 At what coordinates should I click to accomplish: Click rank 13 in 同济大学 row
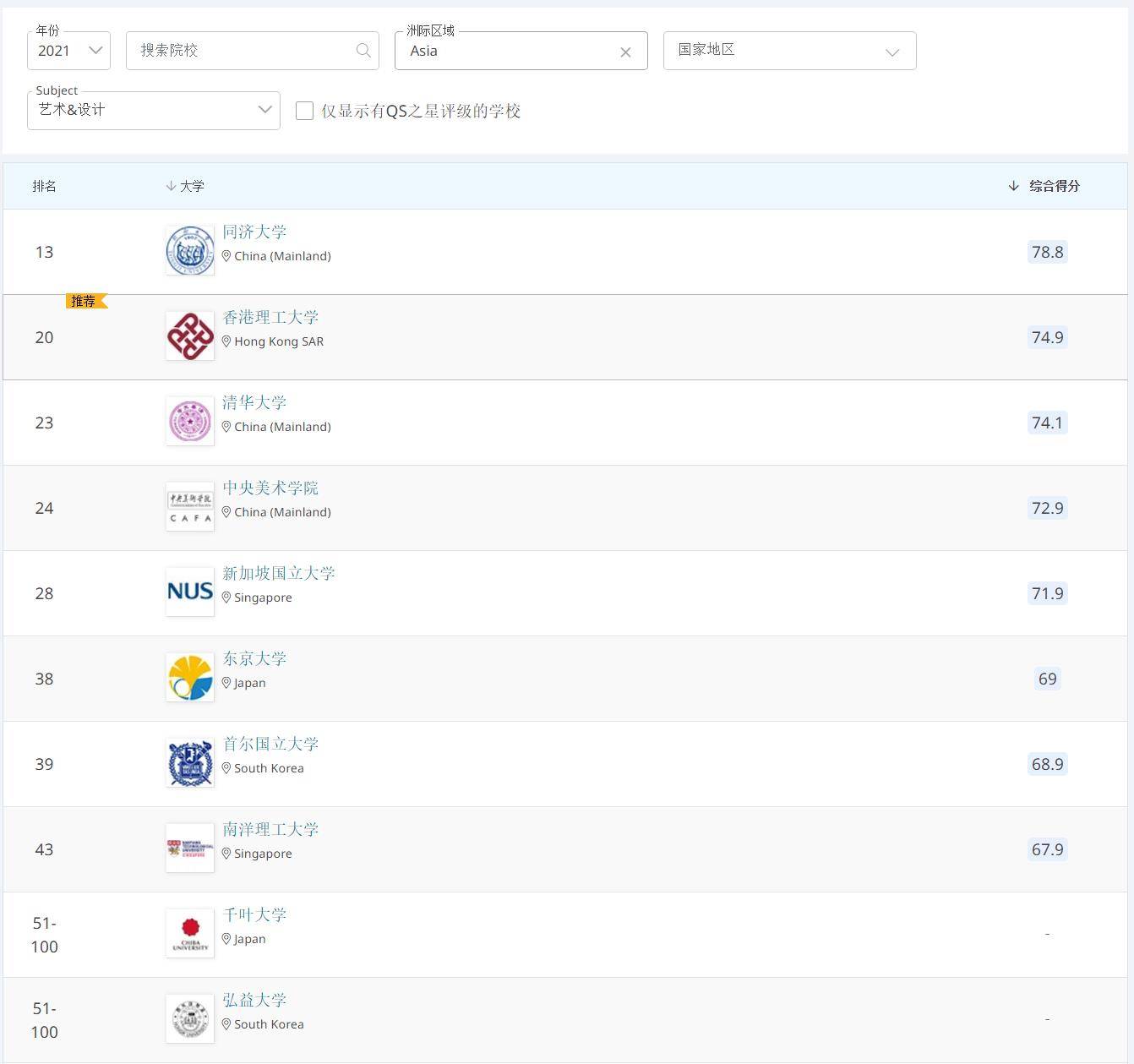pos(44,252)
